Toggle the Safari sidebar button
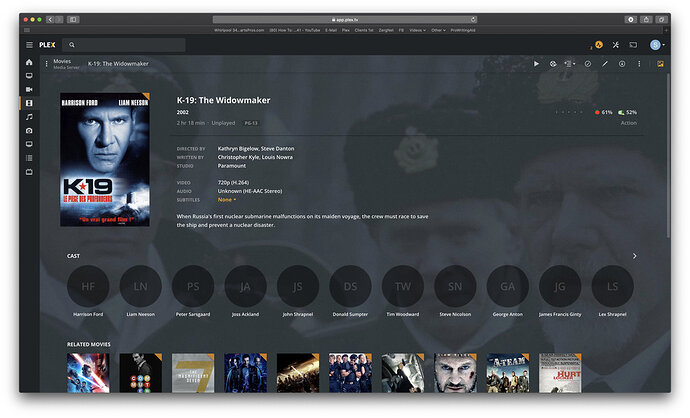Screen dimensions: 690x418 [x=73, y=19]
